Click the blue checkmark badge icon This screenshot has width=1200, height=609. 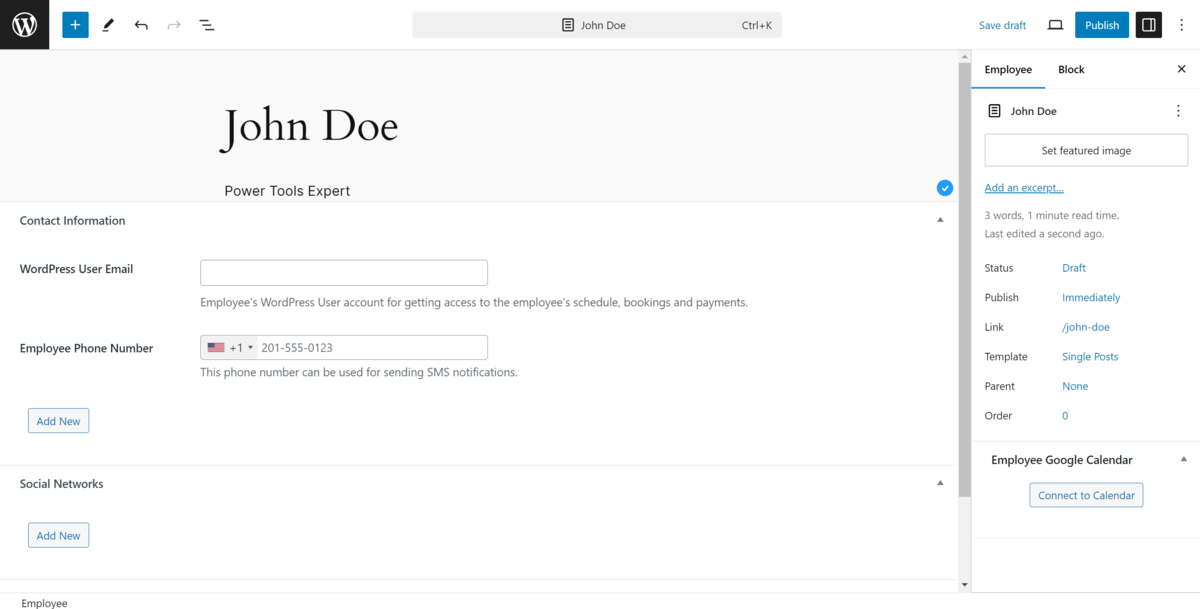point(945,188)
